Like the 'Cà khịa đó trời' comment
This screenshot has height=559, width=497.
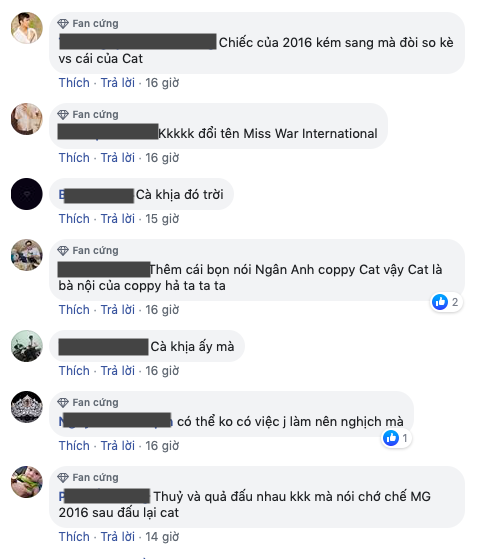pos(74,219)
